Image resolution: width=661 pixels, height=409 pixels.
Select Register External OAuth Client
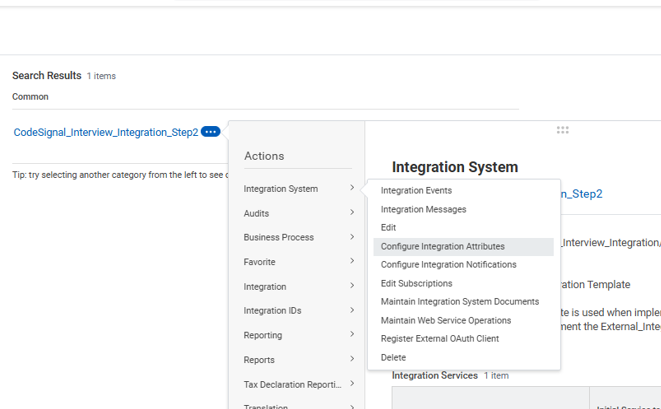coord(464,339)
